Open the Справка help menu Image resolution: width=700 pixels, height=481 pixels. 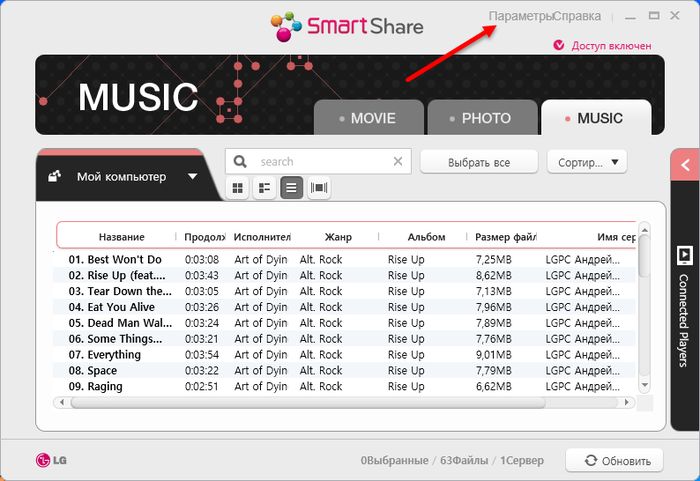click(x=577, y=16)
